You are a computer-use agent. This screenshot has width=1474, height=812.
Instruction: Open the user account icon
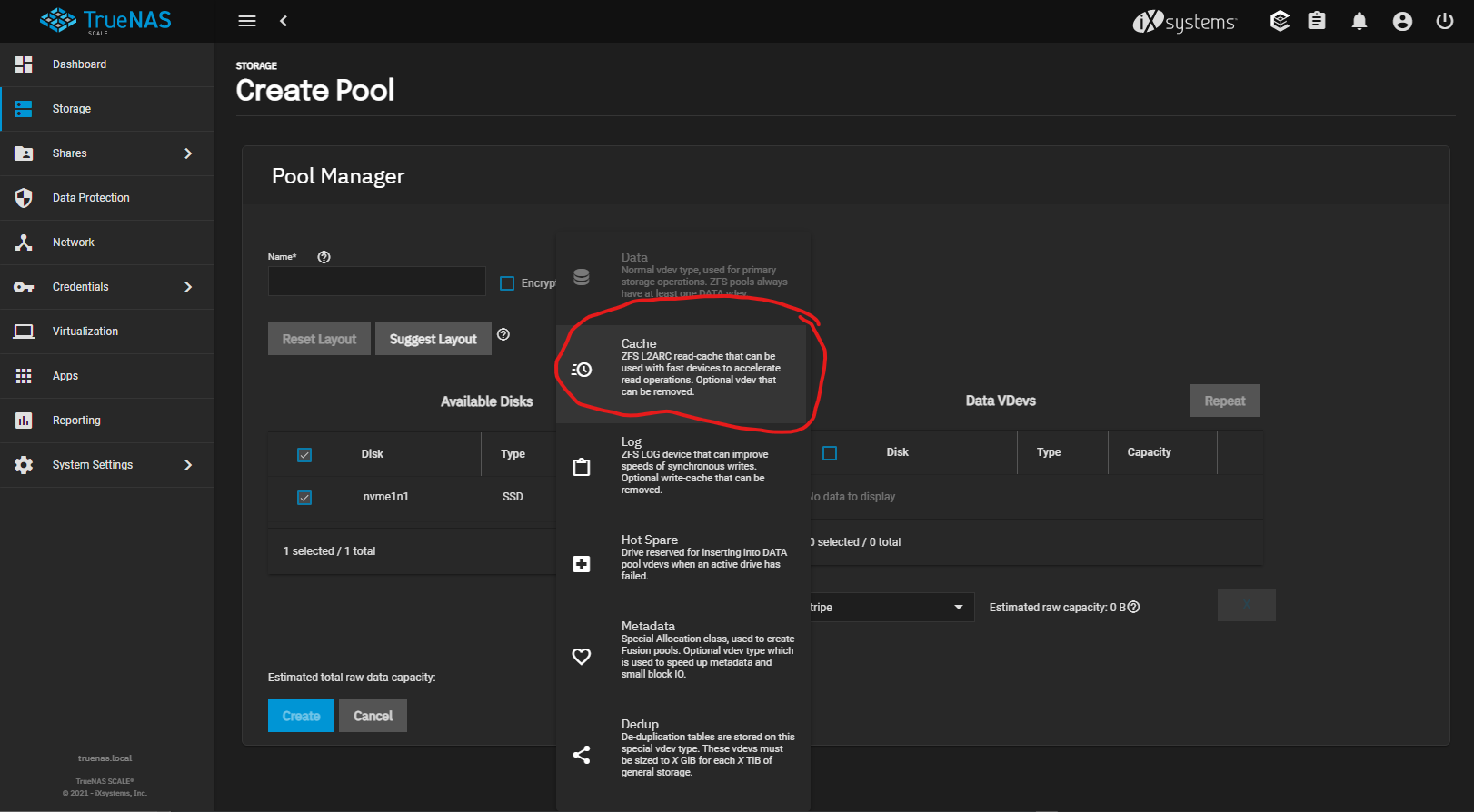click(x=1402, y=21)
